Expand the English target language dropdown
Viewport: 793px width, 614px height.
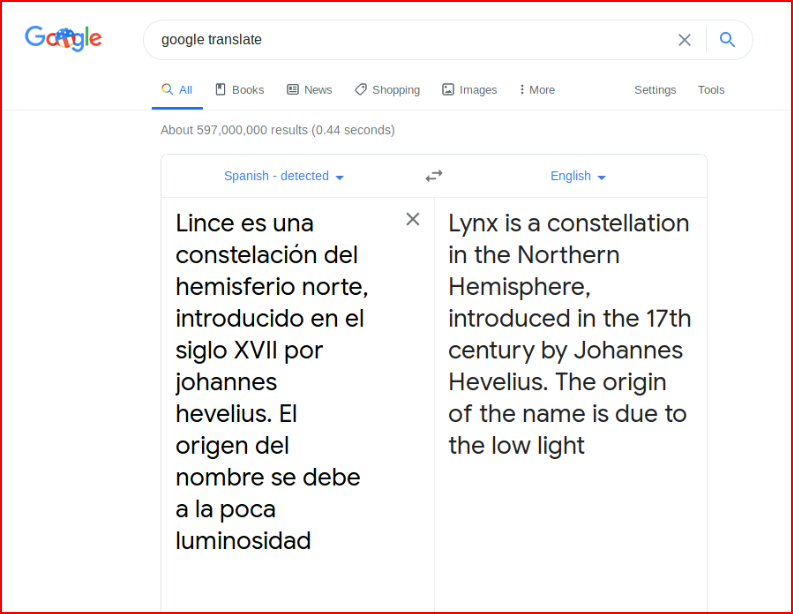(x=578, y=176)
